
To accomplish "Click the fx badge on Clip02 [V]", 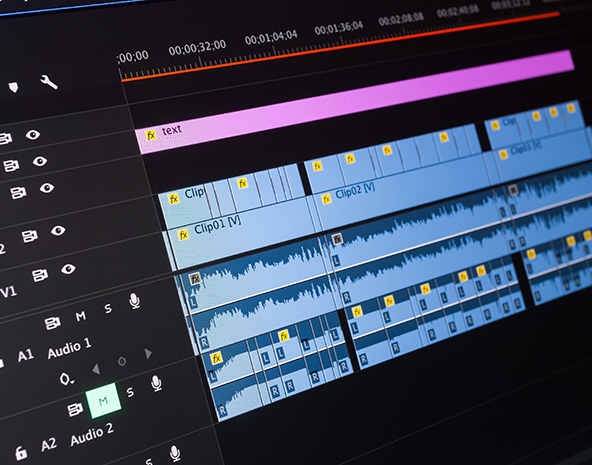I will point(326,199).
